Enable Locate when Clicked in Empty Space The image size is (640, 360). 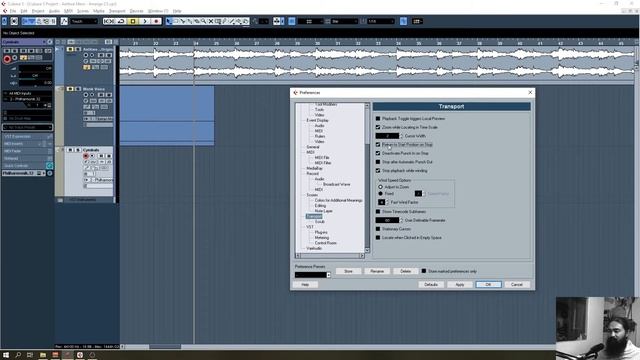(378, 238)
